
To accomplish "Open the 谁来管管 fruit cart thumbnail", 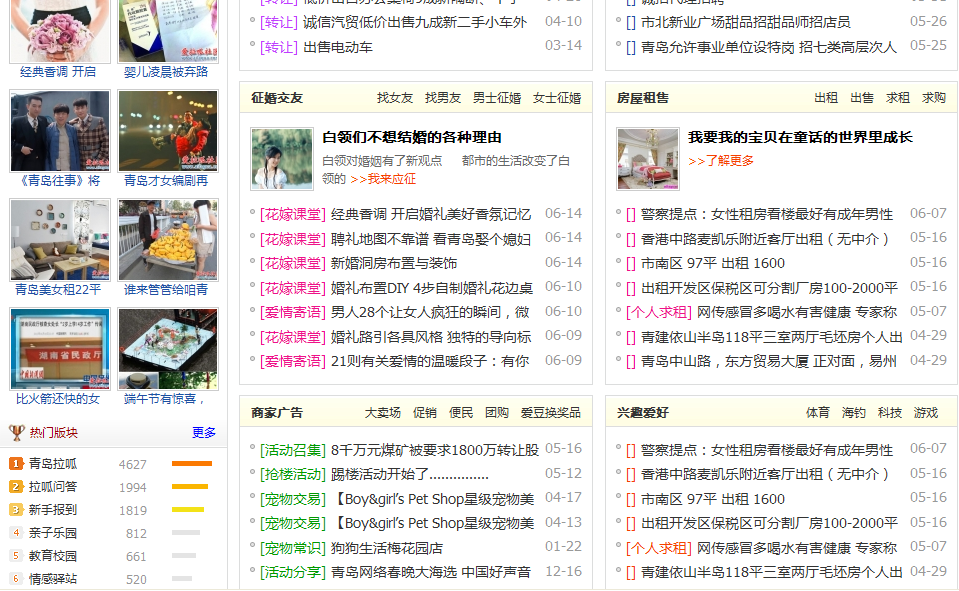I will pos(168,240).
